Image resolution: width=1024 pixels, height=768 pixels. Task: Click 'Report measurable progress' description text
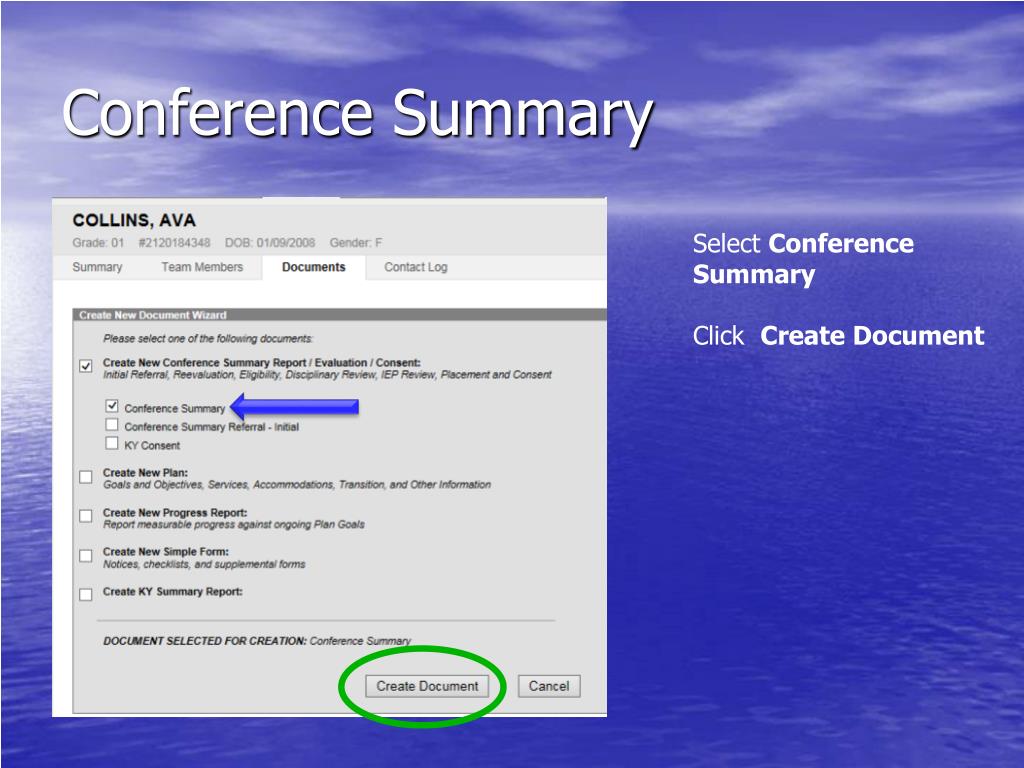(x=234, y=524)
